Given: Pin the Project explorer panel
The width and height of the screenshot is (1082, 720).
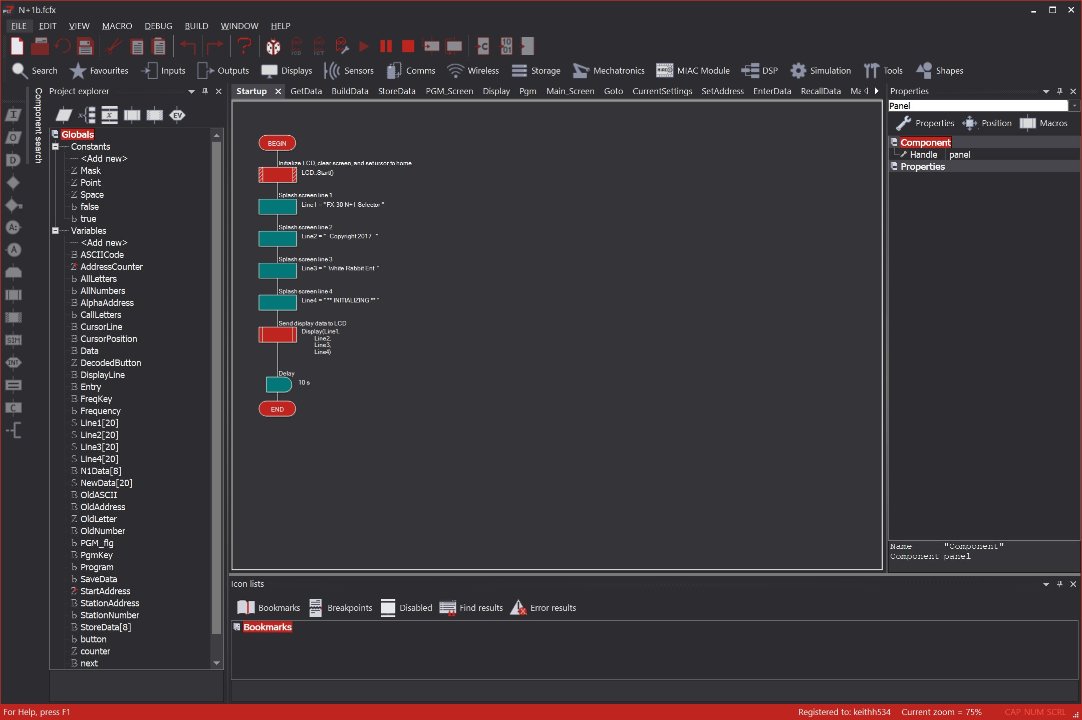Looking at the screenshot, I should point(205,91).
